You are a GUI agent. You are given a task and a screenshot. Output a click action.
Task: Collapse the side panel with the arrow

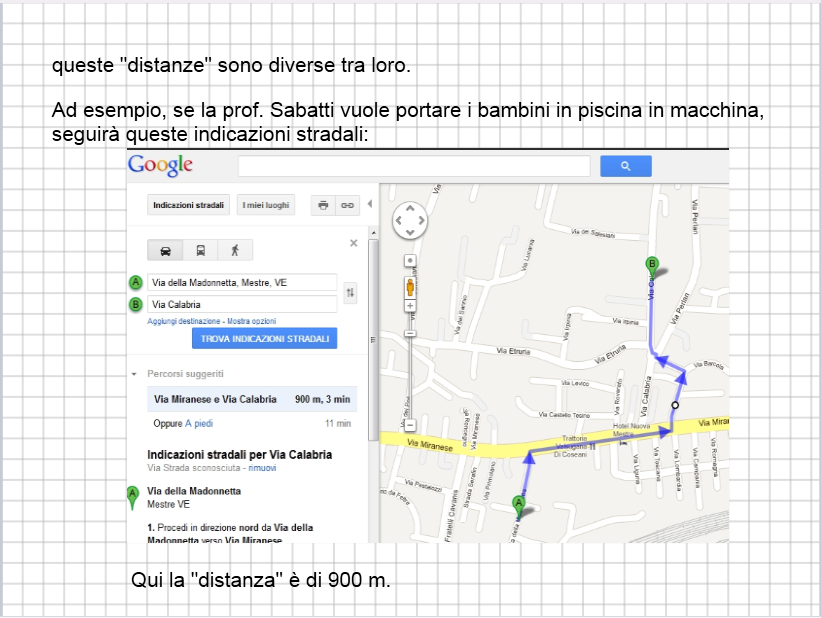coord(370,204)
